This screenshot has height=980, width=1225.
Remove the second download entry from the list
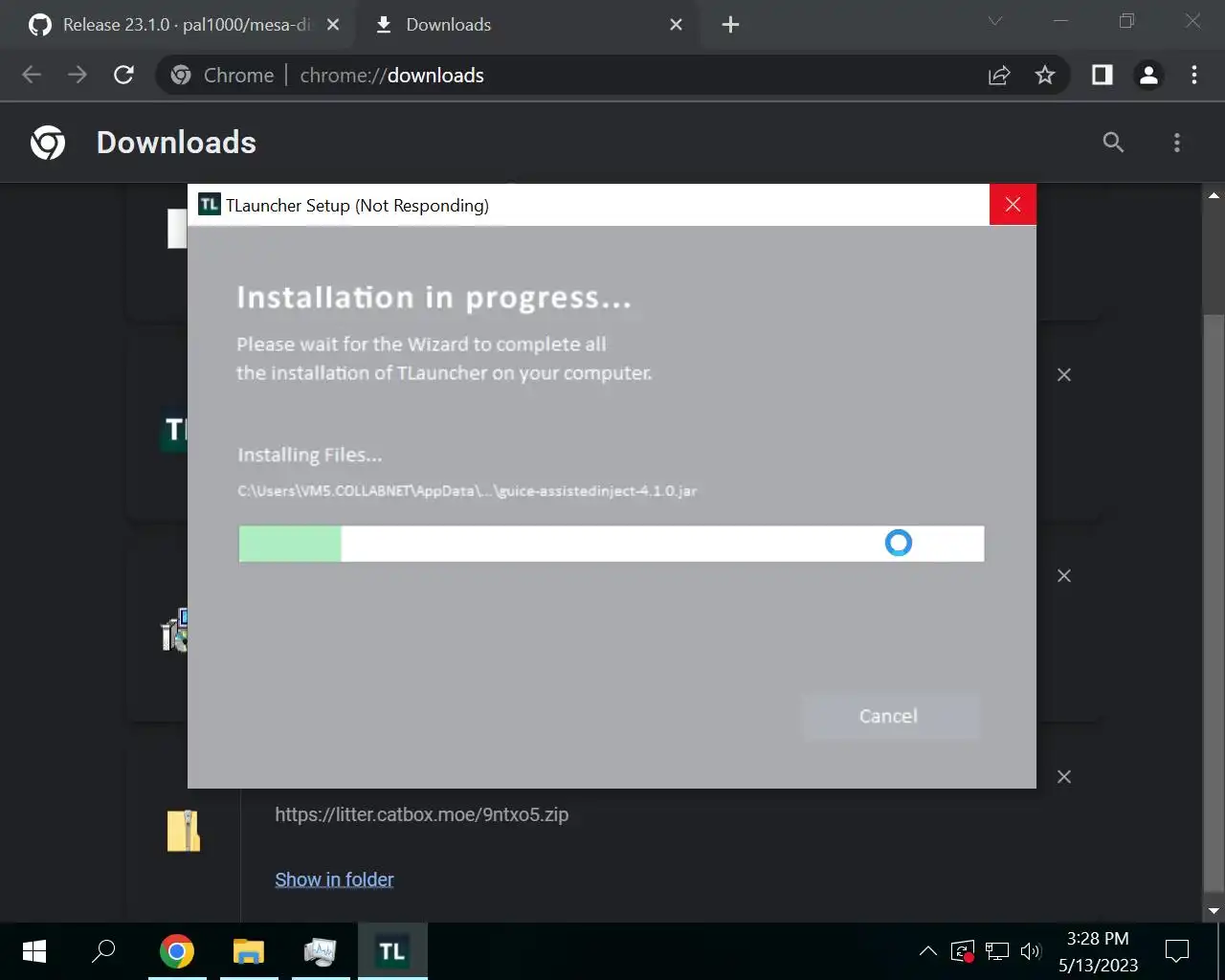(x=1064, y=375)
